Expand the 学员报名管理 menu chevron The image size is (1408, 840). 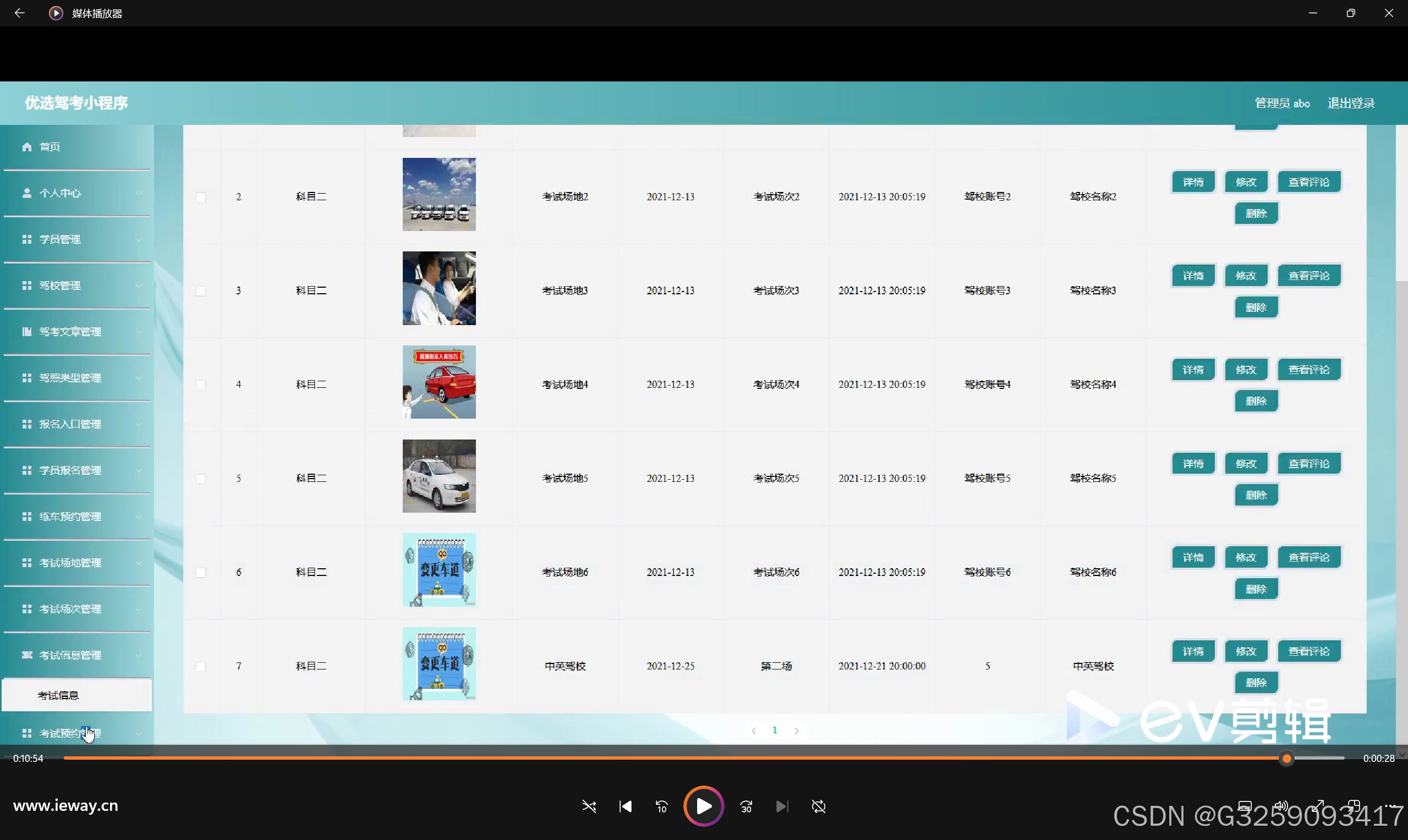(138, 470)
